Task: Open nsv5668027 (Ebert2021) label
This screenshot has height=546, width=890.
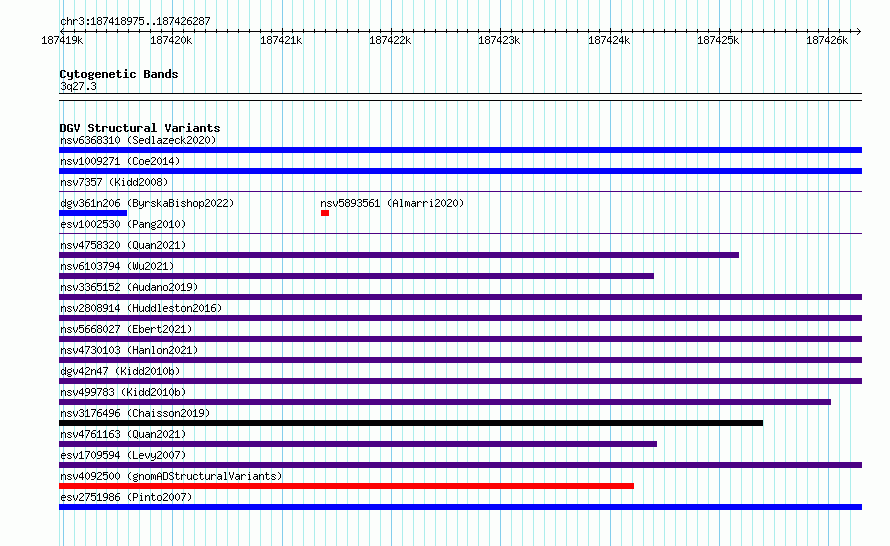Action: (x=126, y=329)
